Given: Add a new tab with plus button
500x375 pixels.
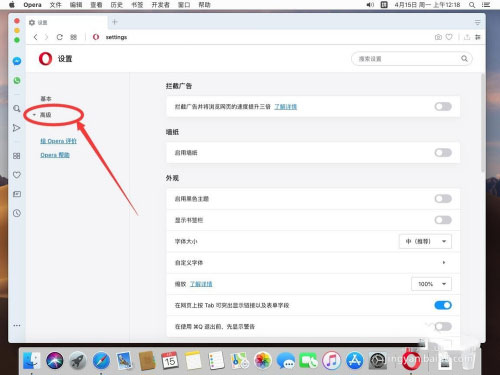Looking at the screenshot, I should coord(115,22).
